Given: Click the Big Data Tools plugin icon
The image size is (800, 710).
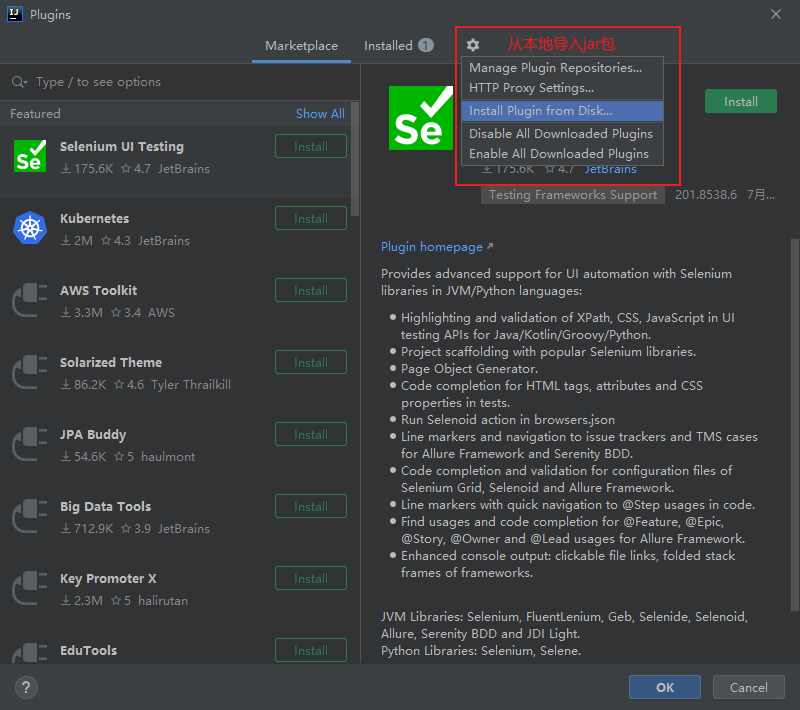Looking at the screenshot, I should (x=30, y=516).
